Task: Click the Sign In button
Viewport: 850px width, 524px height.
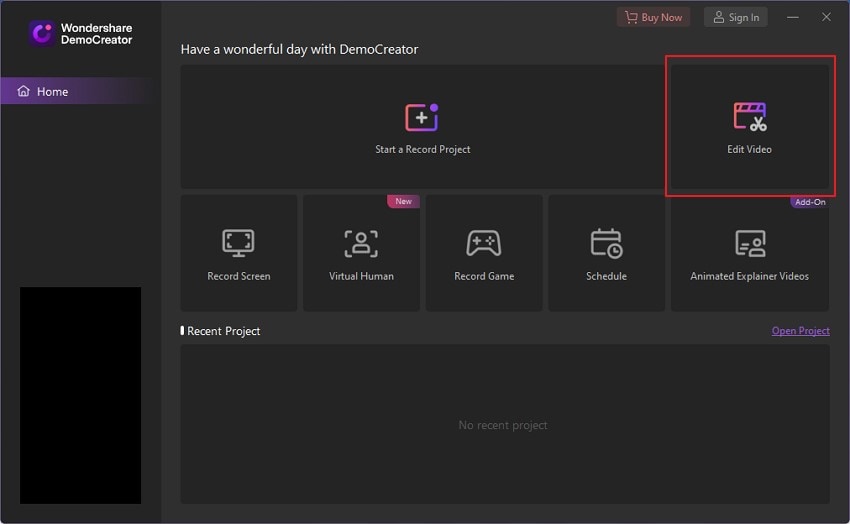Action: tap(736, 17)
